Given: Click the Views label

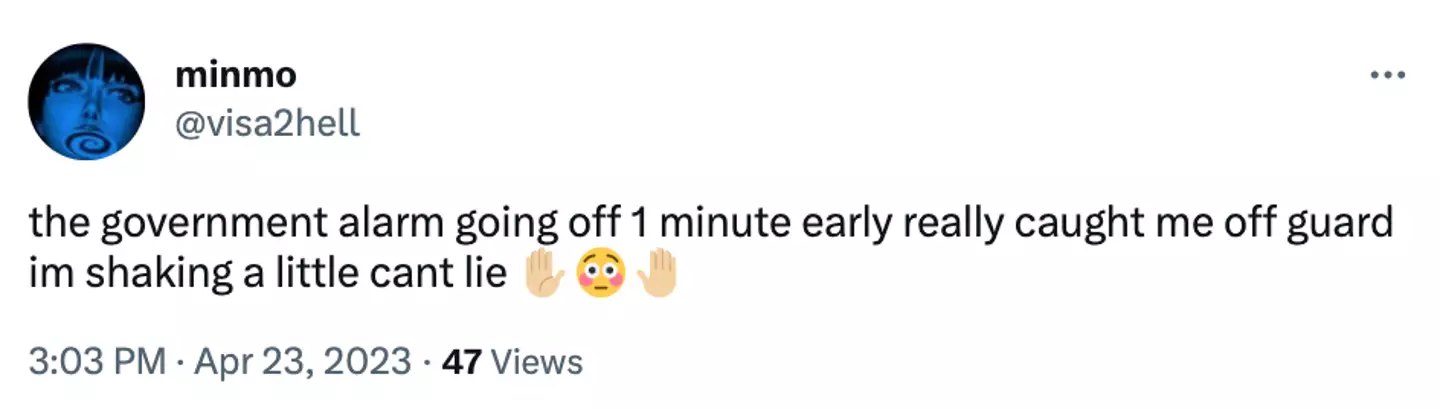Looking at the screenshot, I should 538,361.
